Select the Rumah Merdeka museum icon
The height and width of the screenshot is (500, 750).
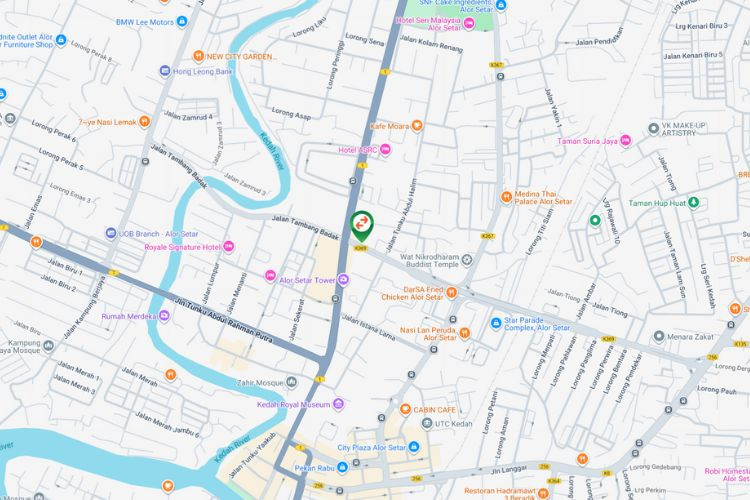[x=164, y=316]
